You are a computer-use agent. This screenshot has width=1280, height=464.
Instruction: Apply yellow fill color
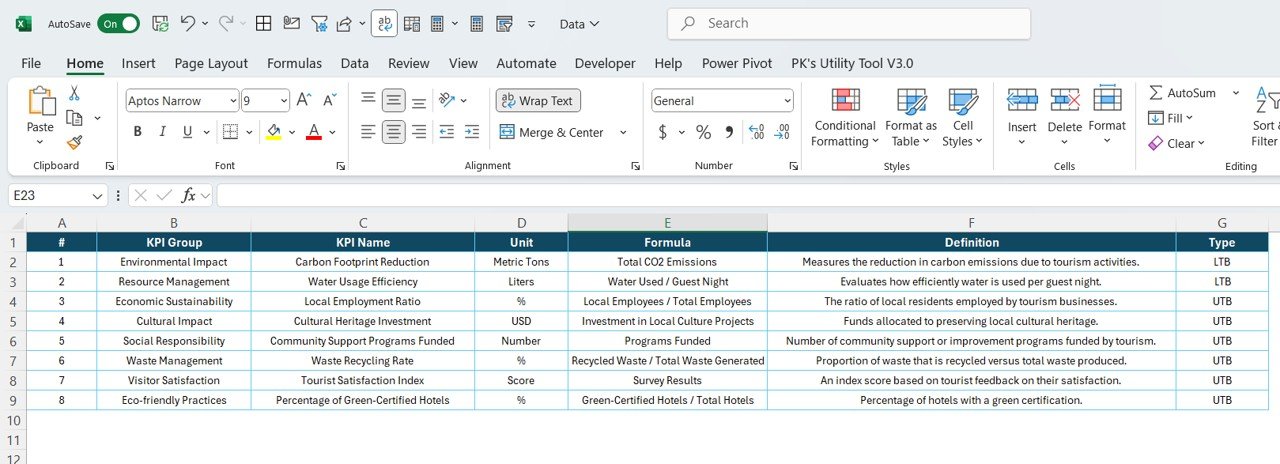274,132
